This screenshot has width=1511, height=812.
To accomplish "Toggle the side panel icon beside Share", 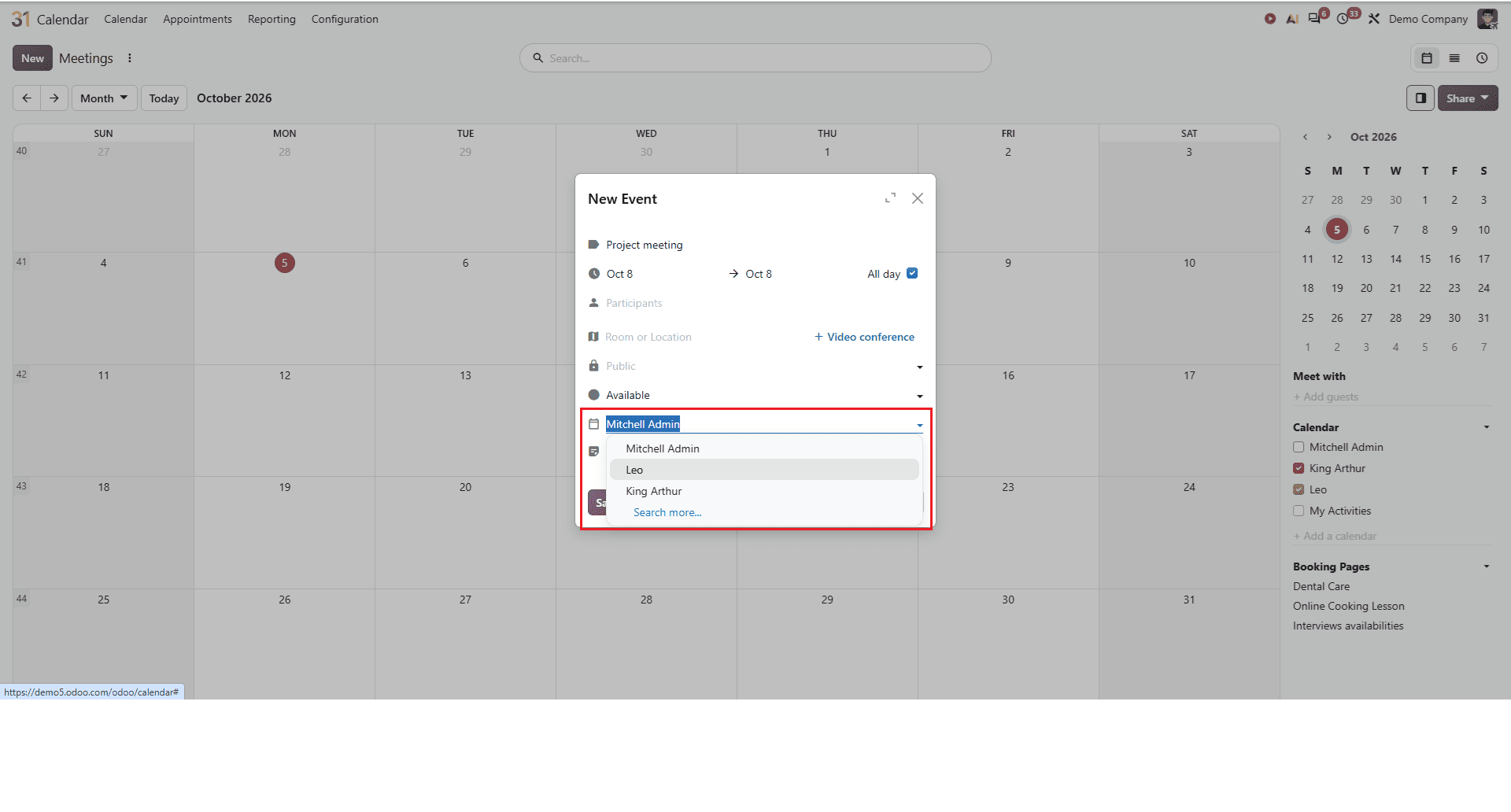I will coord(1420,98).
